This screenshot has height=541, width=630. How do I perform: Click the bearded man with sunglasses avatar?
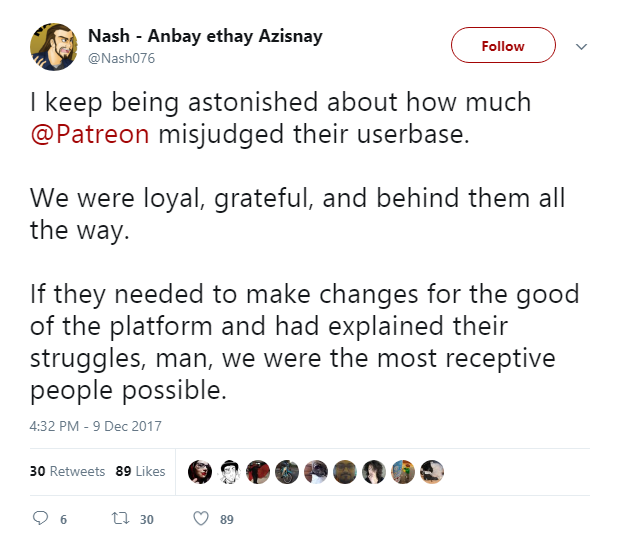[x=345, y=471]
